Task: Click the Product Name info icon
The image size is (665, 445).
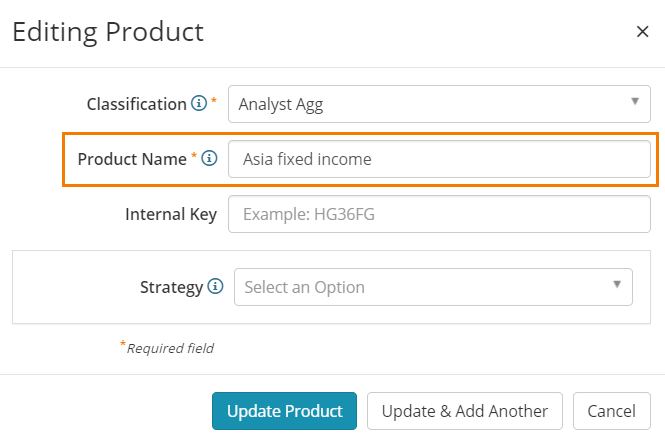Action: (209, 158)
